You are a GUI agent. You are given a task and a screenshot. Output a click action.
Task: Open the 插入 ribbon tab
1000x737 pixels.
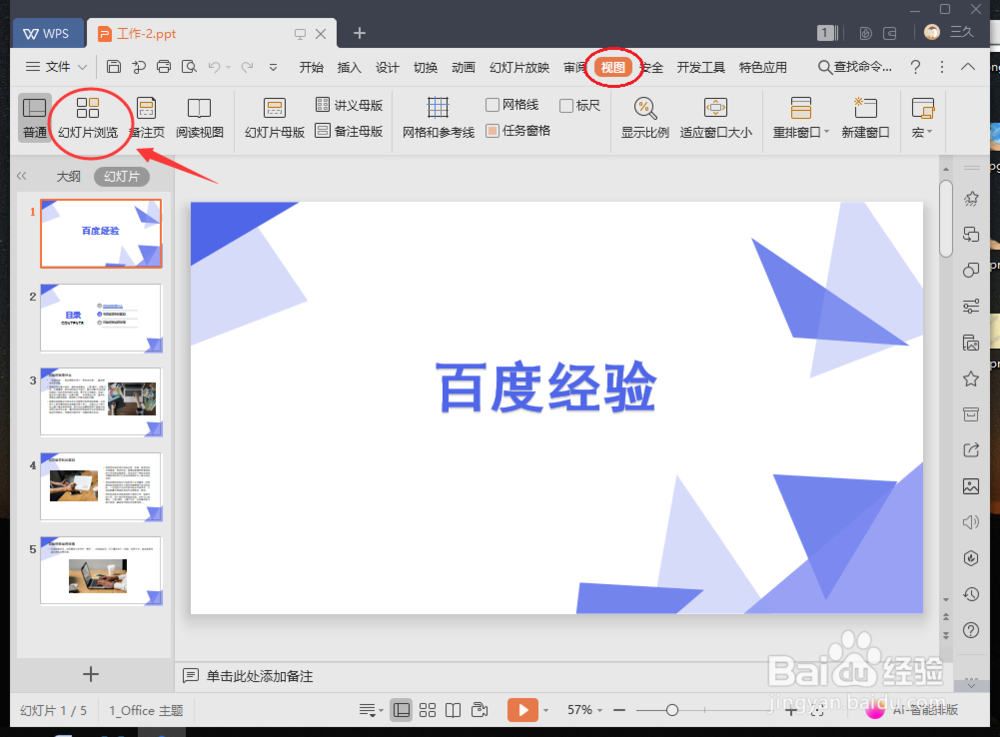tap(349, 67)
